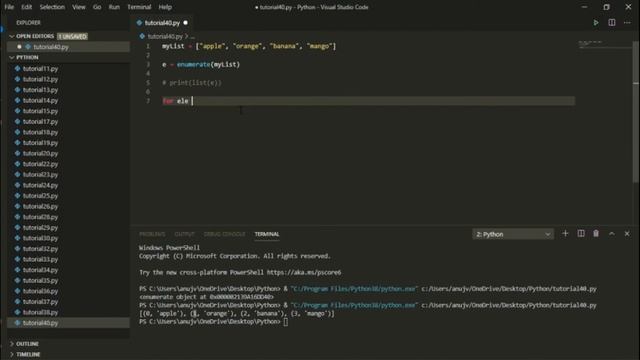
Task: Open the terminal selector dropdown '2: Python'
Action: (x=513, y=234)
